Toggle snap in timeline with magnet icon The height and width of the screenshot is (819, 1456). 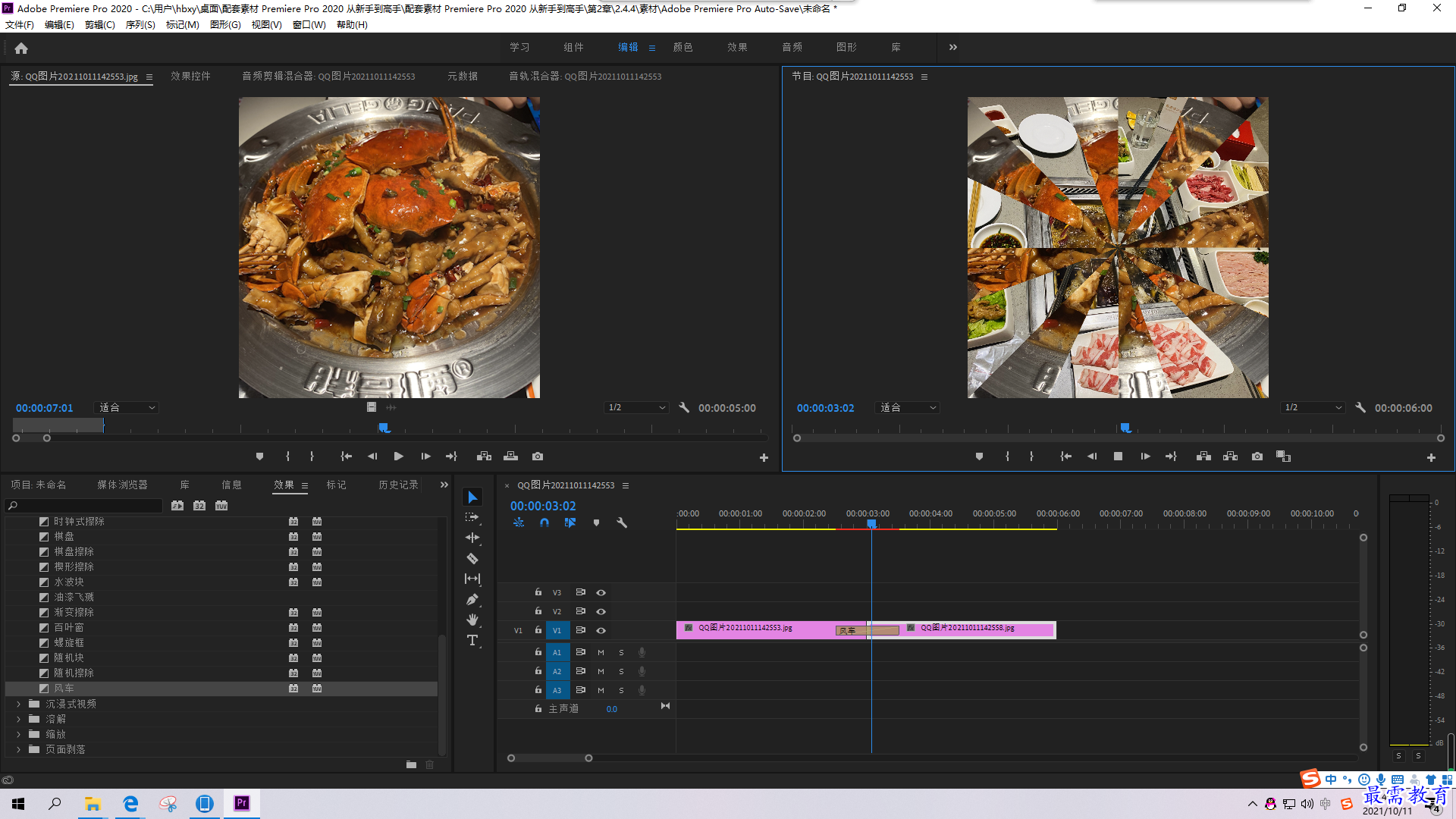[x=544, y=522]
